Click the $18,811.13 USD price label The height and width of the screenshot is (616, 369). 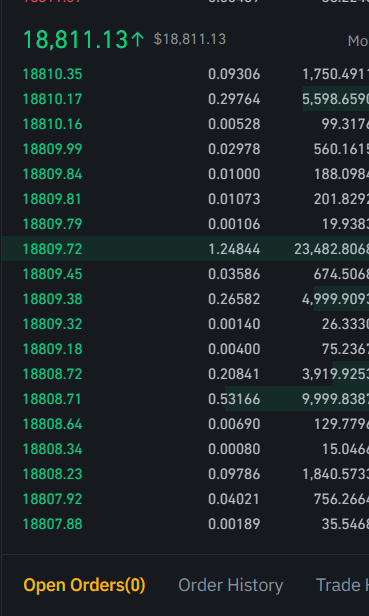(190, 39)
